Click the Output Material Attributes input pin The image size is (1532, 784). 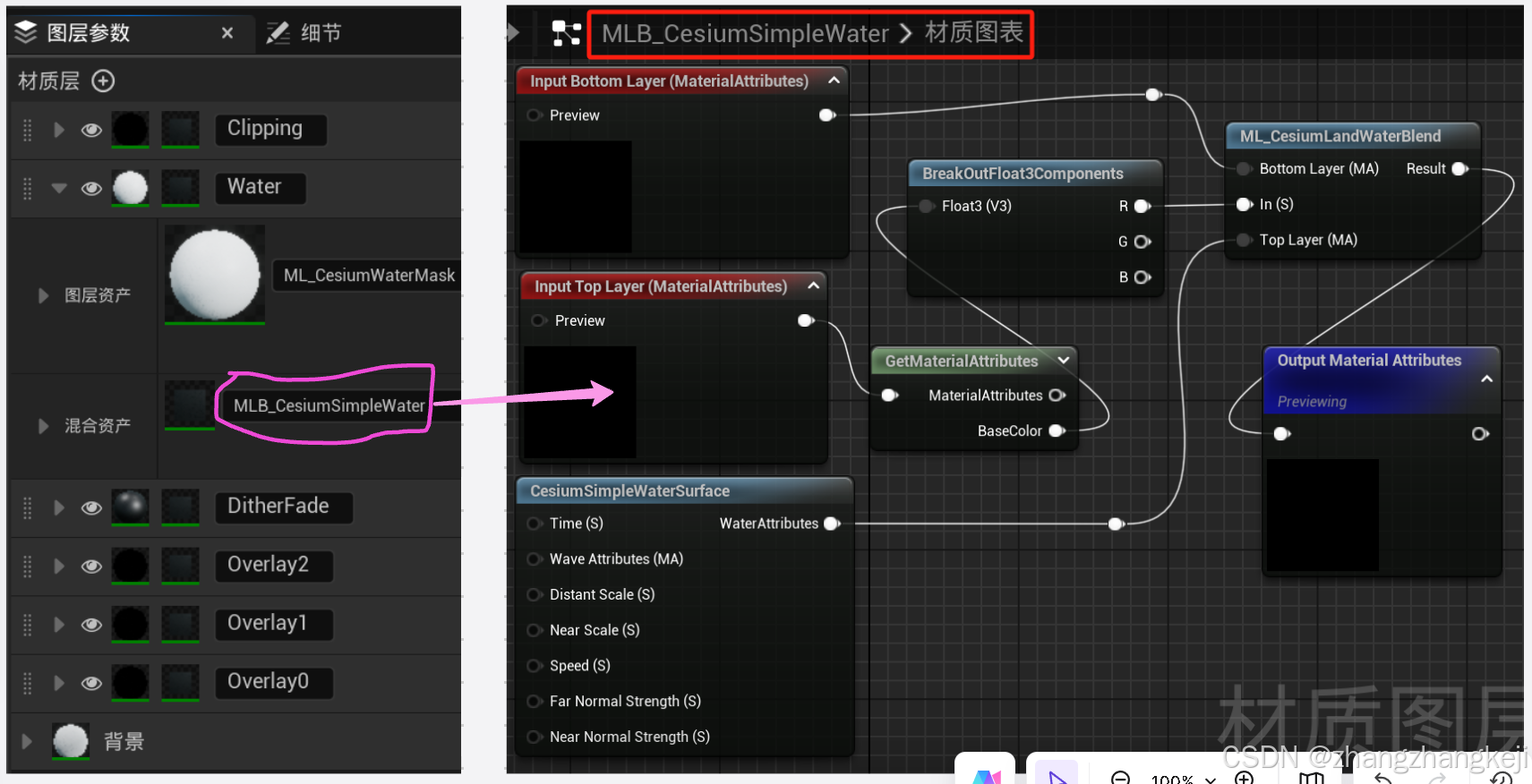[x=1281, y=434]
